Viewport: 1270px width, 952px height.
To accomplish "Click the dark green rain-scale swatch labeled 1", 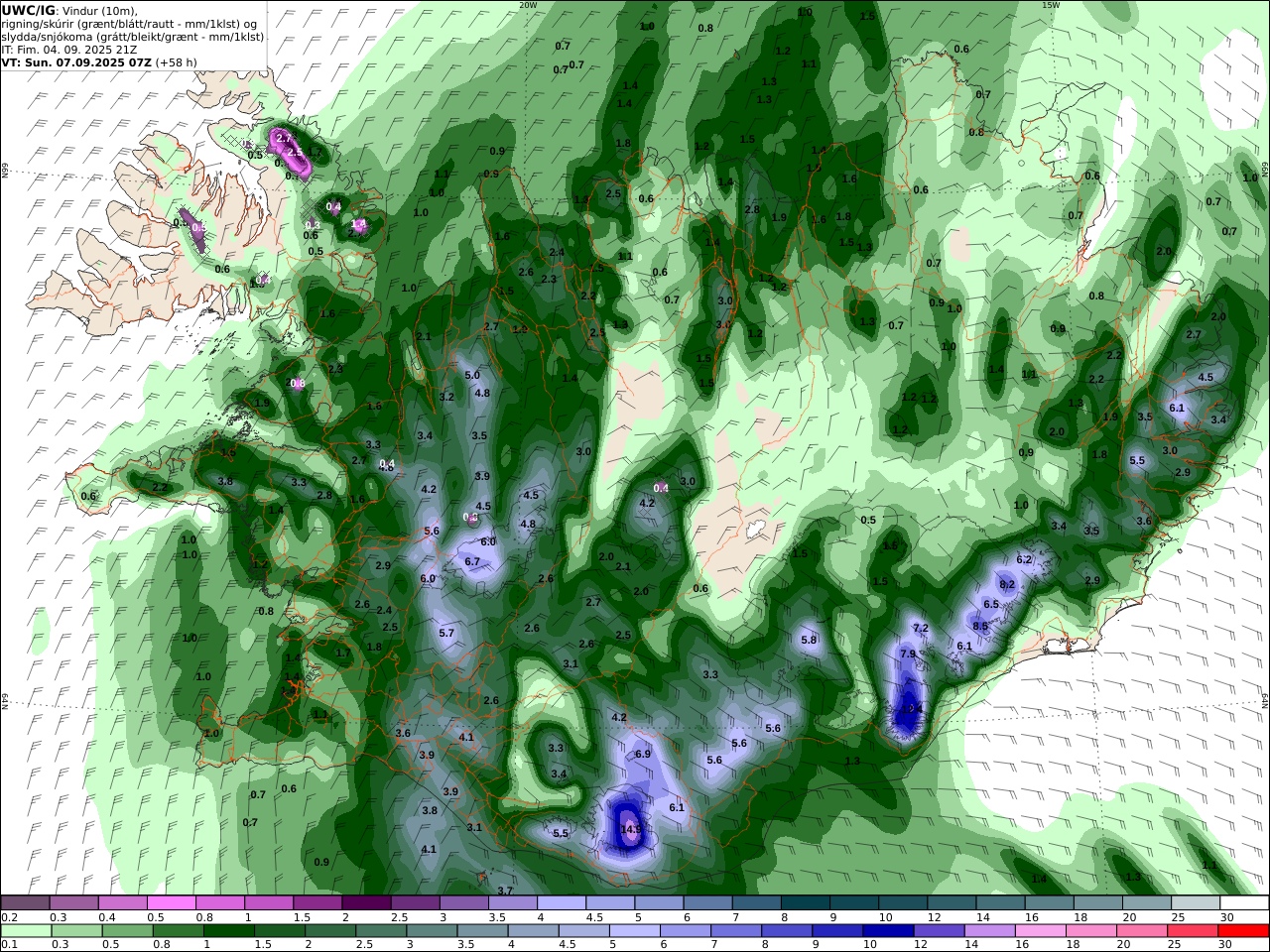I will (x=229, y=931).
